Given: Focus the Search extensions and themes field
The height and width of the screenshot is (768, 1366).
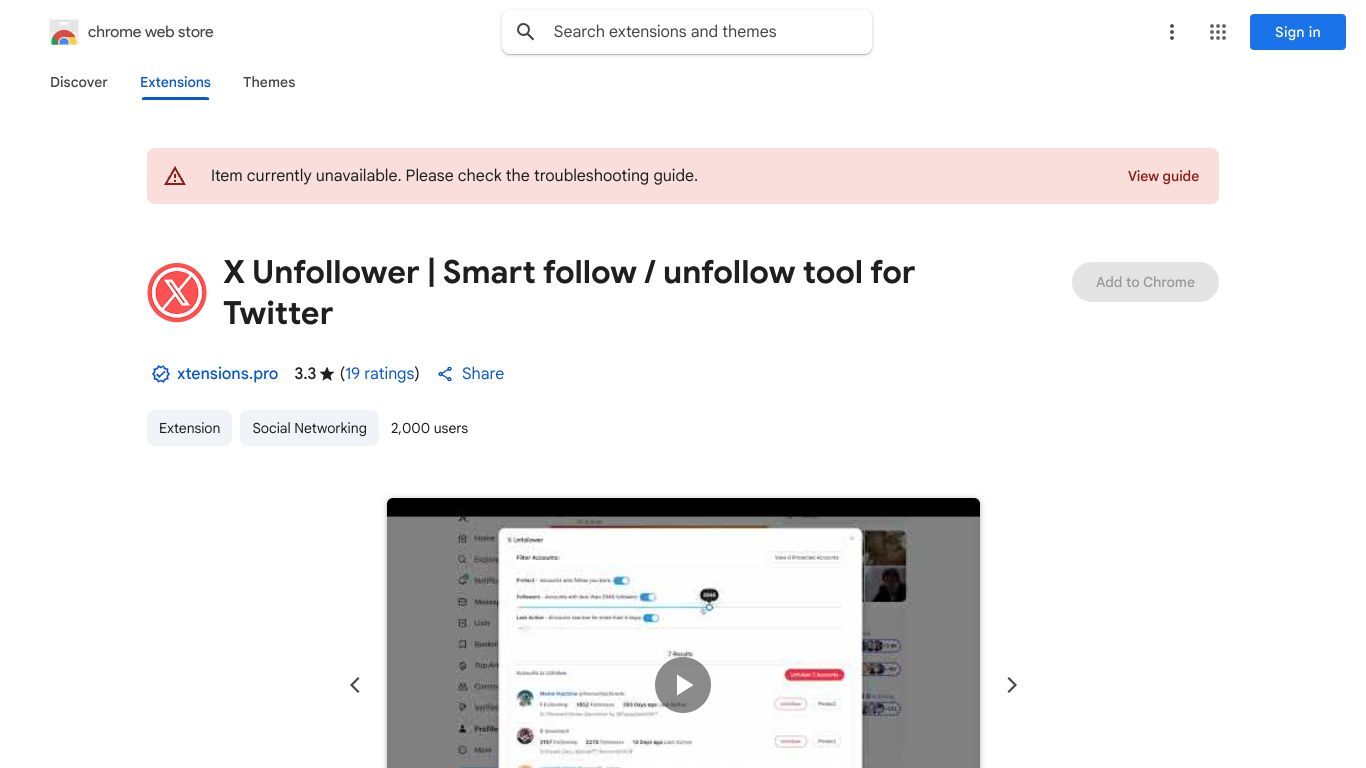Looking at the screenshot, I should 687,32.
